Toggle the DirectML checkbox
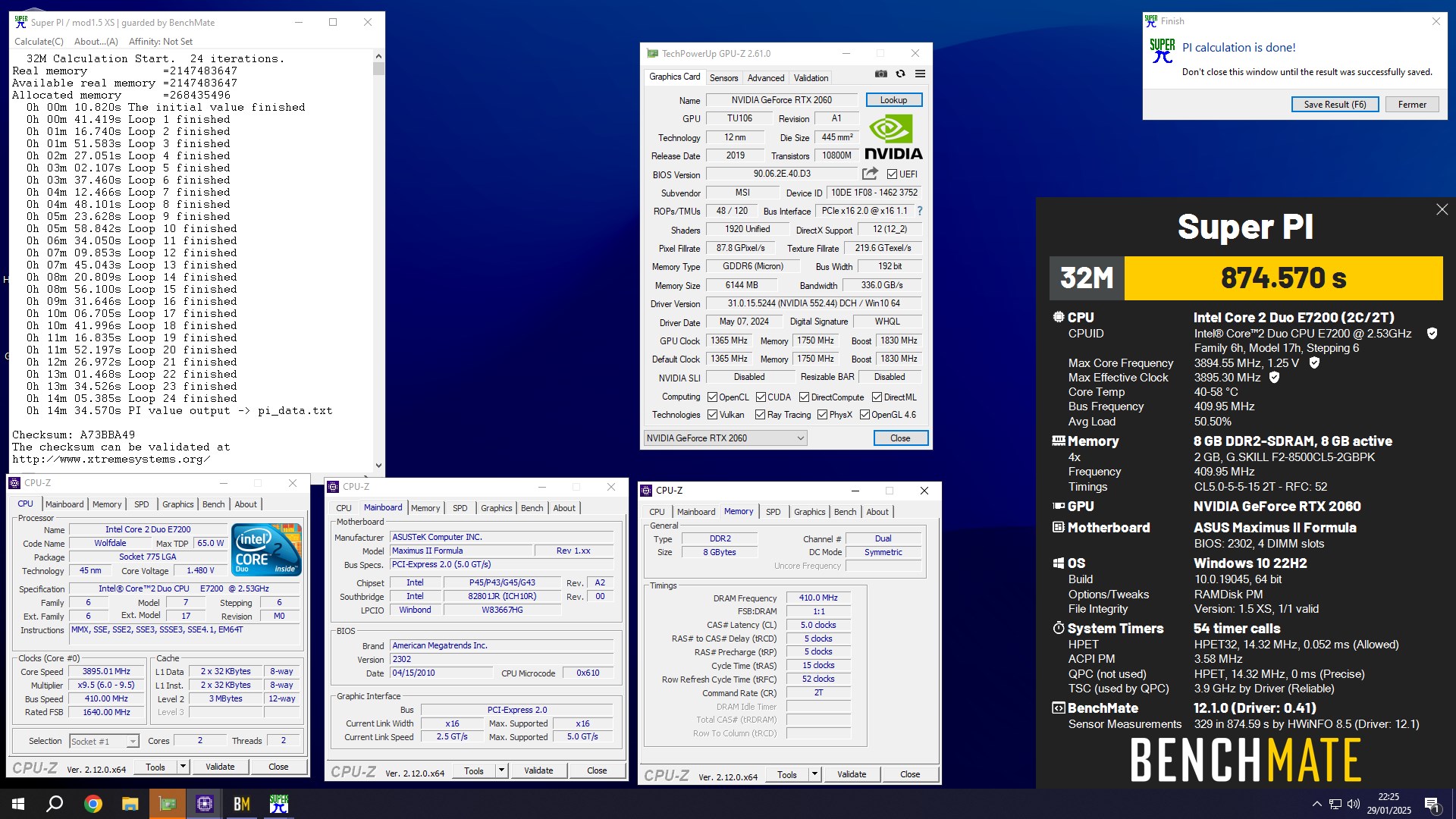The height and width of the screenshot is (819, 1456). point(877,397)
